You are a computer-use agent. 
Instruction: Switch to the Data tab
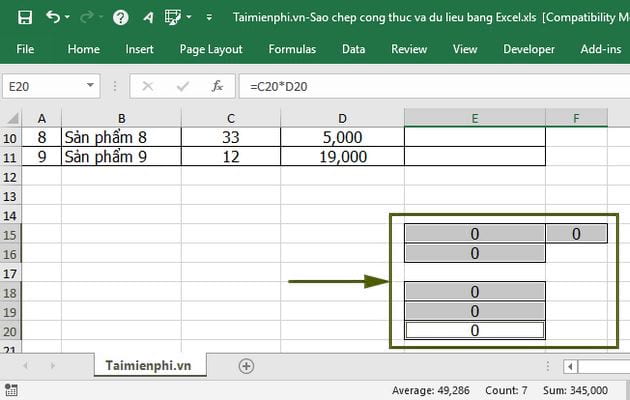[x=354, y=49]
